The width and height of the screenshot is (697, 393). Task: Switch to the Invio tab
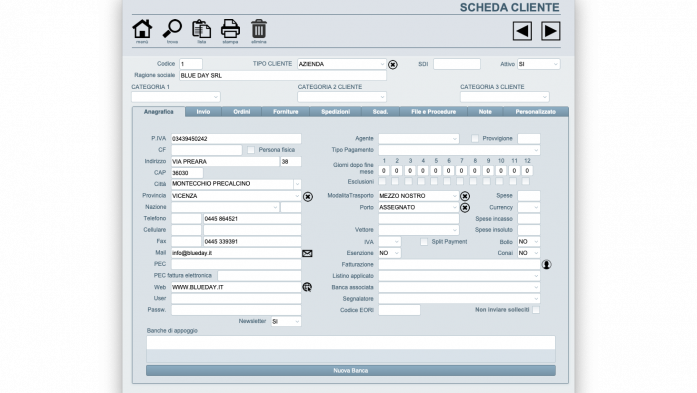[x=203, y=112]
